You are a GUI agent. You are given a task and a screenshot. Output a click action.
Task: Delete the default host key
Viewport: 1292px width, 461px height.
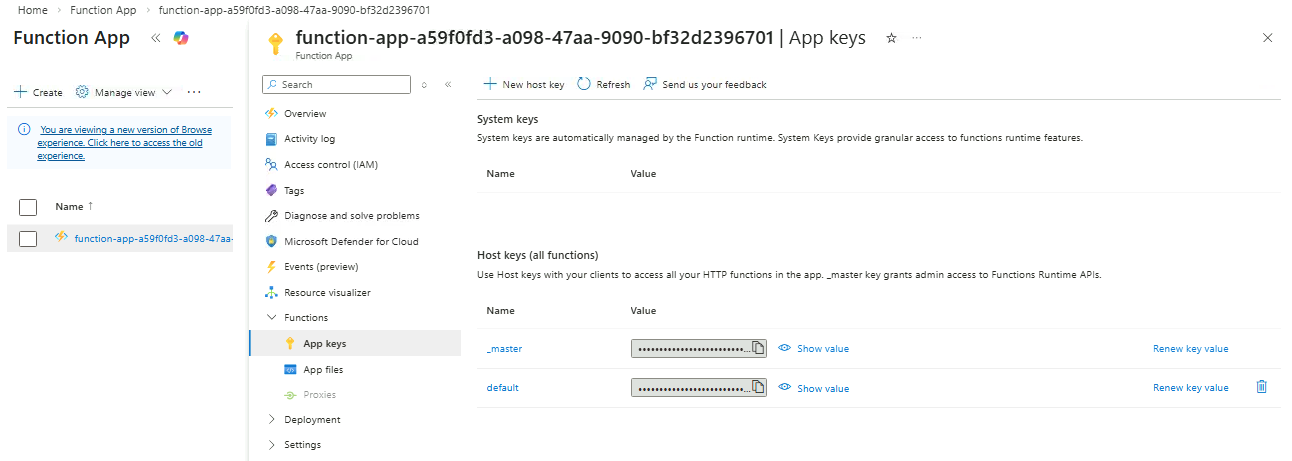coord(1261,387)
